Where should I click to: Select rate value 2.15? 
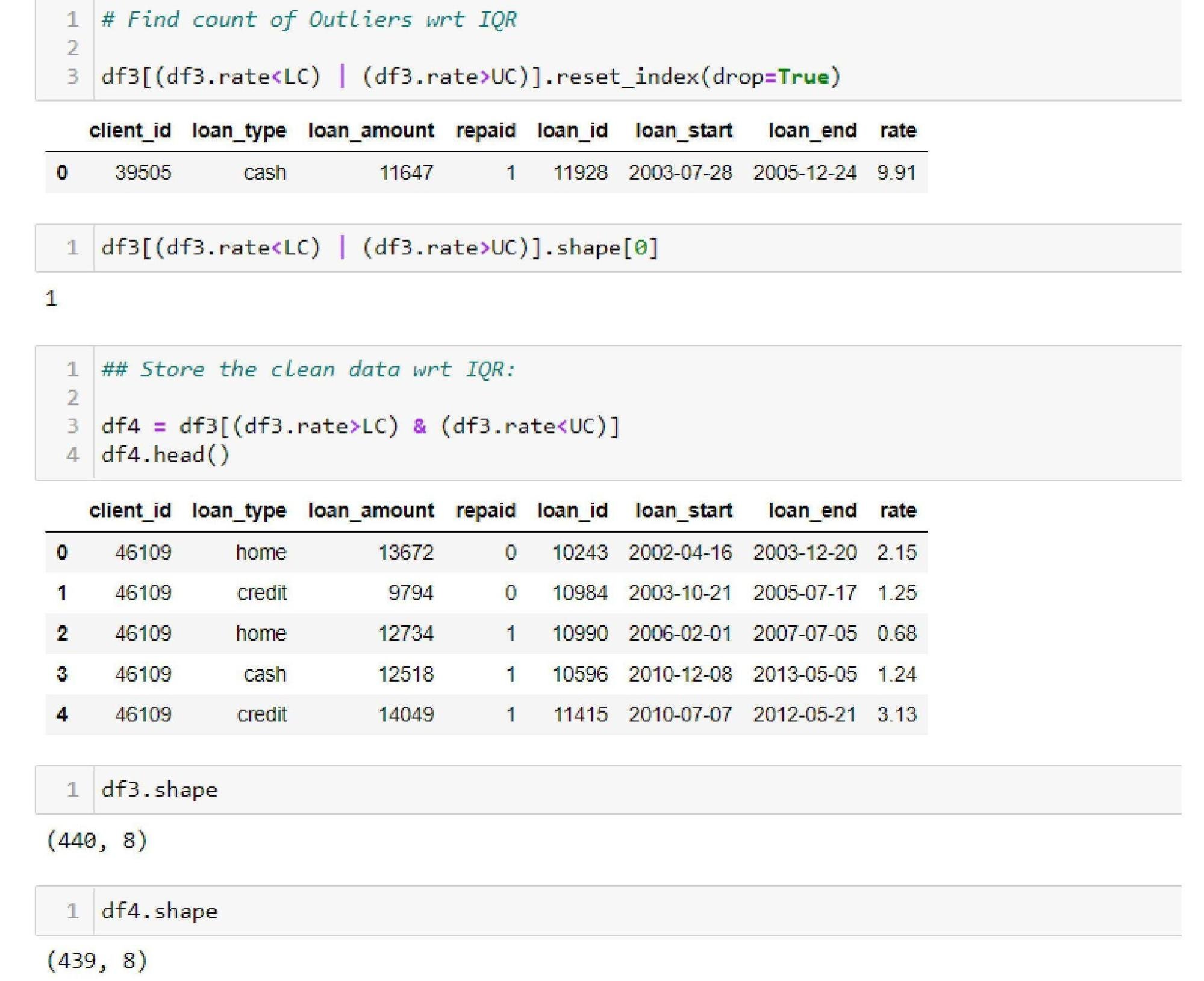(x=897, y=552)
